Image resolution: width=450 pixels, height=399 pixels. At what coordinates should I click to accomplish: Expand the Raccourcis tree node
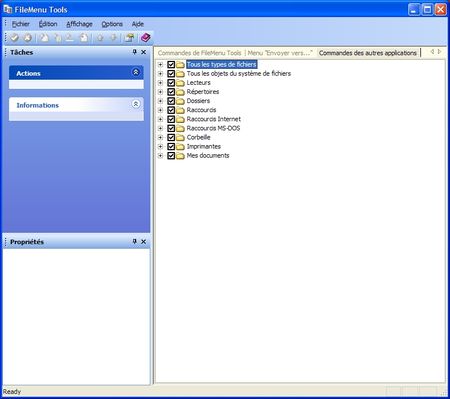(x=160, y=110)
